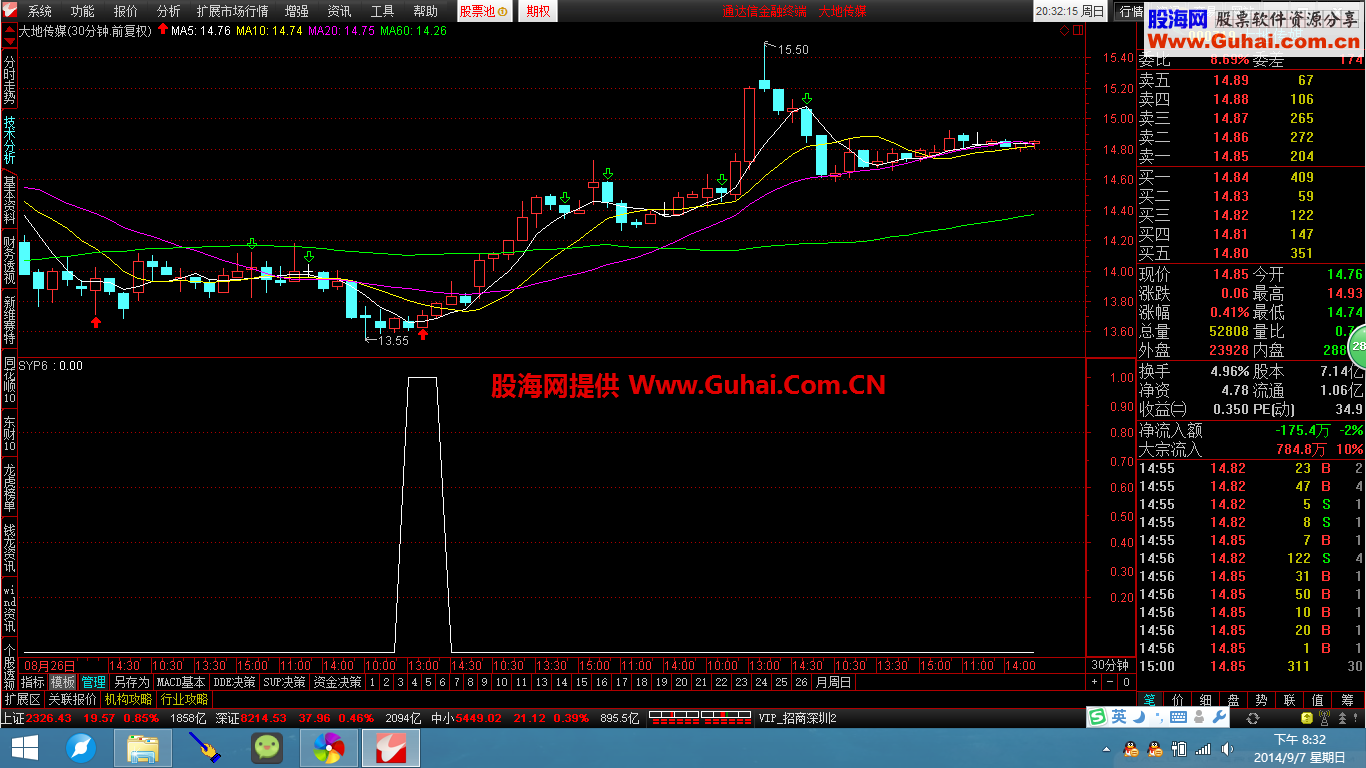Open the 资讯 menu
1366x768 pixels.
(339, 12)
